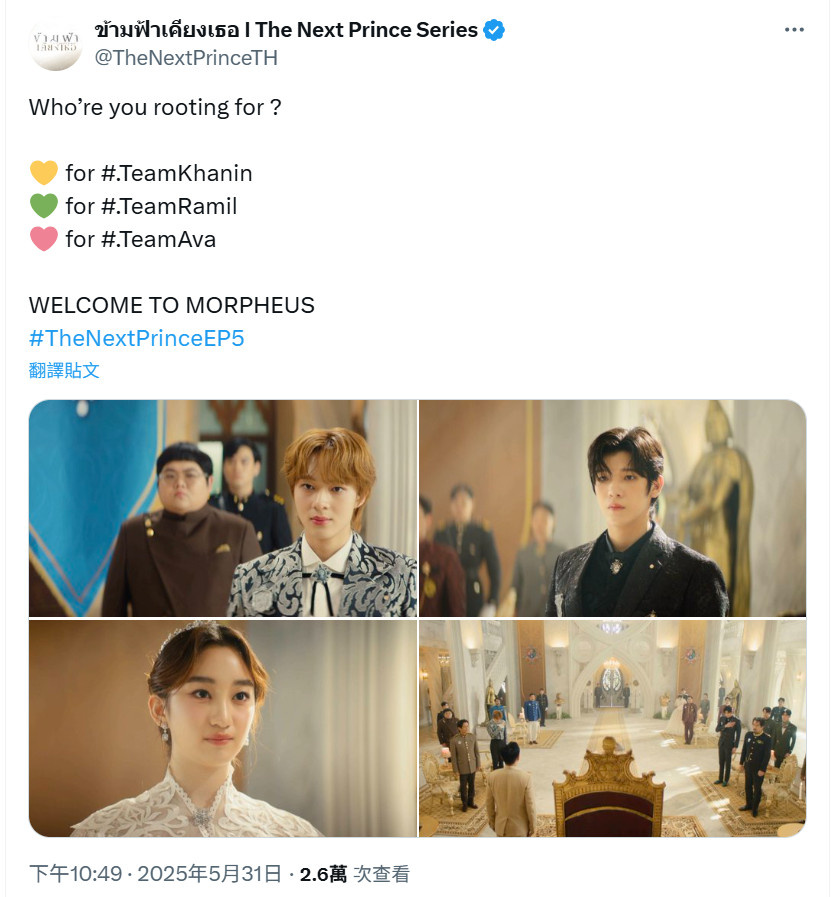Click the pink heart emoji
Viewport: 834px width, 897px height.
tap(43, 239)
